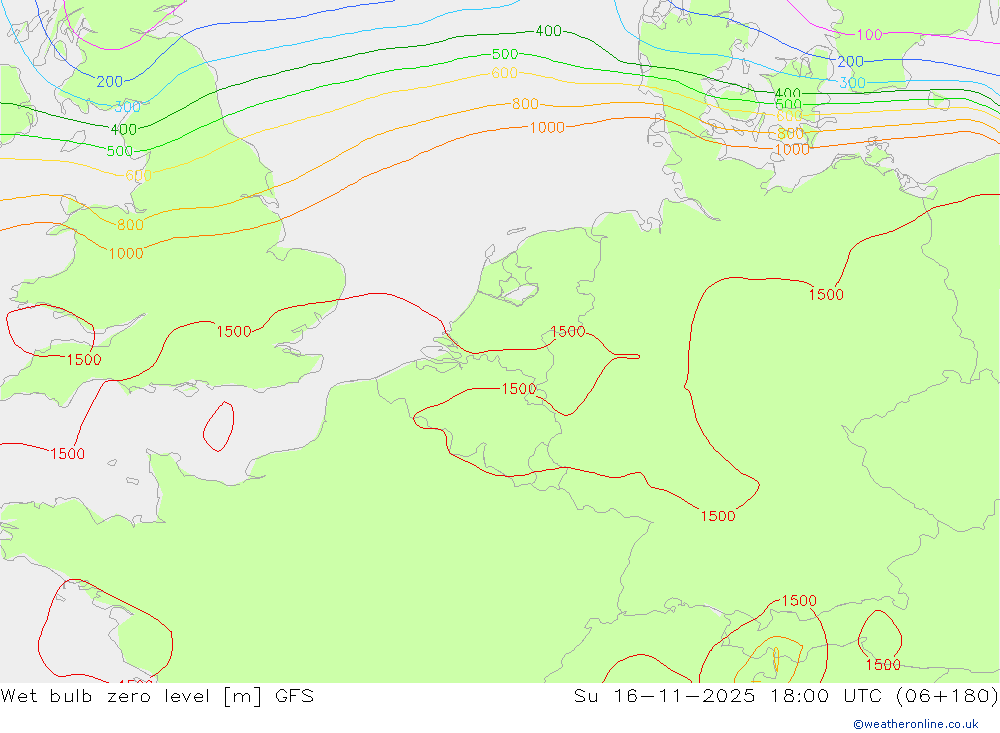Click the green 400 contour label near top center
Viewport: 1000px width, 733px height.
548,31
